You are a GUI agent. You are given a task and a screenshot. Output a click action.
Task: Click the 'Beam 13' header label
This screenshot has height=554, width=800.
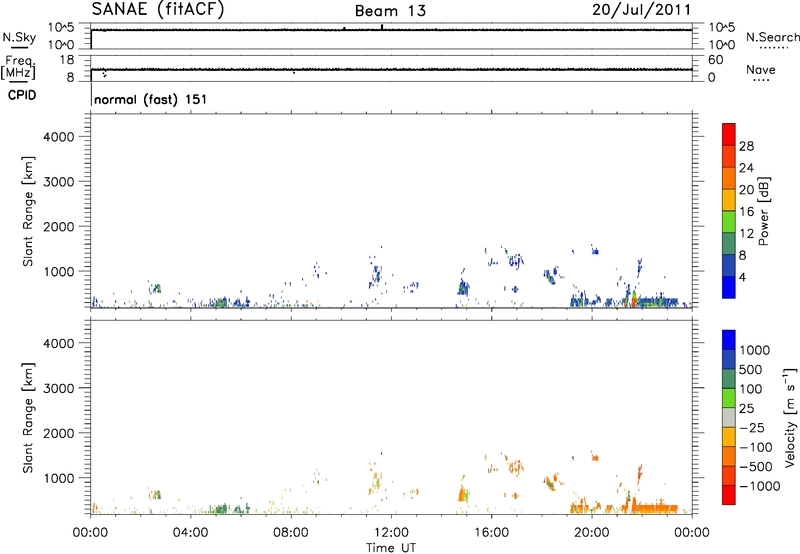390,11
